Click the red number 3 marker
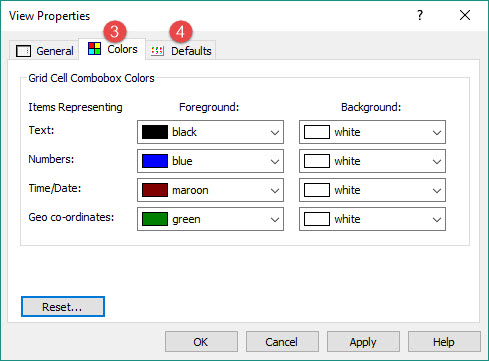Viewport: 489px width, 361px height. [115, 32]
